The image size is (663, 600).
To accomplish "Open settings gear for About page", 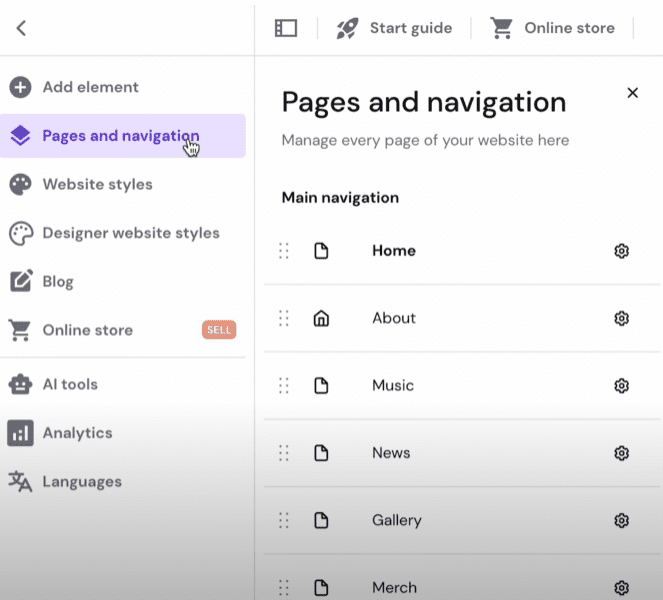I will (x=621, y=318).
